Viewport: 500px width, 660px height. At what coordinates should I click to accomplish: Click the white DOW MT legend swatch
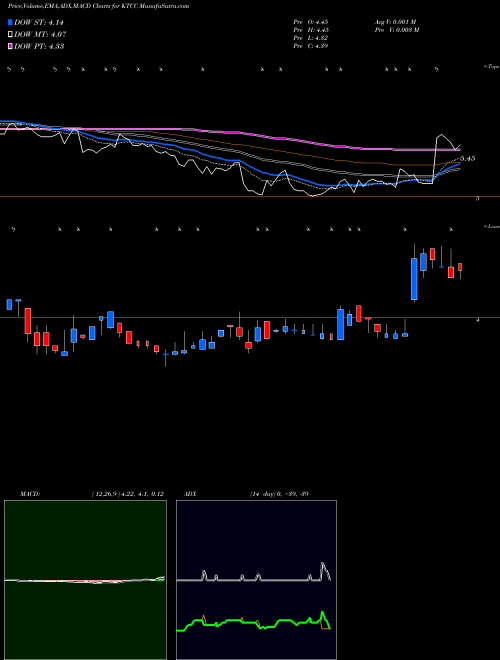coord(10,34)
